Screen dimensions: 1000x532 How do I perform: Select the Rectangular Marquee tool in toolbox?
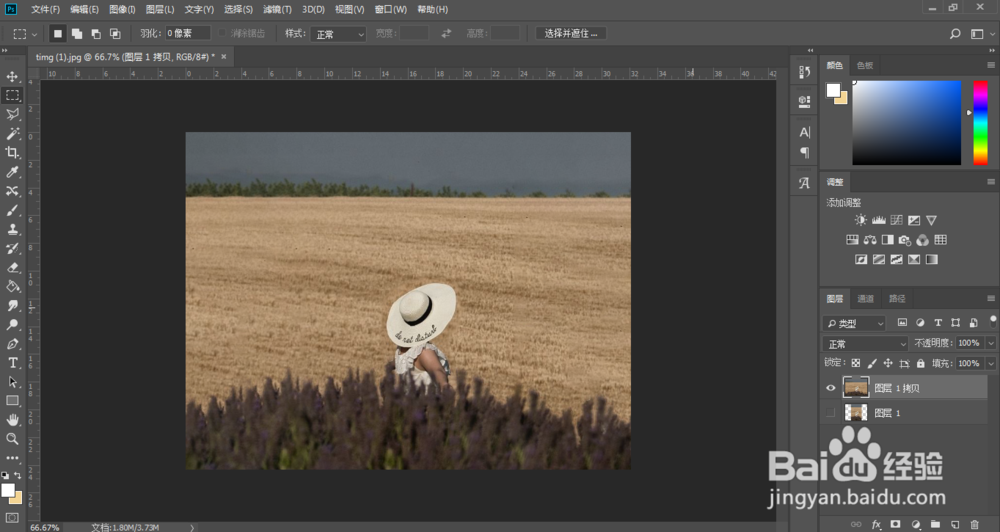(x=12, y=96)
